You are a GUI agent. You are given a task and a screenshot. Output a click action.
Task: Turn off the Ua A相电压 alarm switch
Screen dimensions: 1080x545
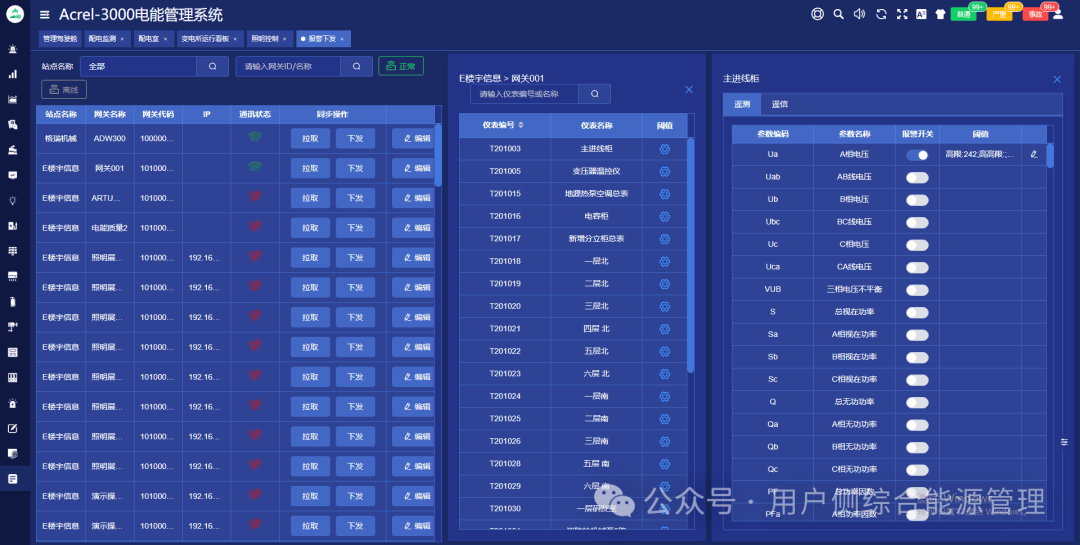pos(917,155)
